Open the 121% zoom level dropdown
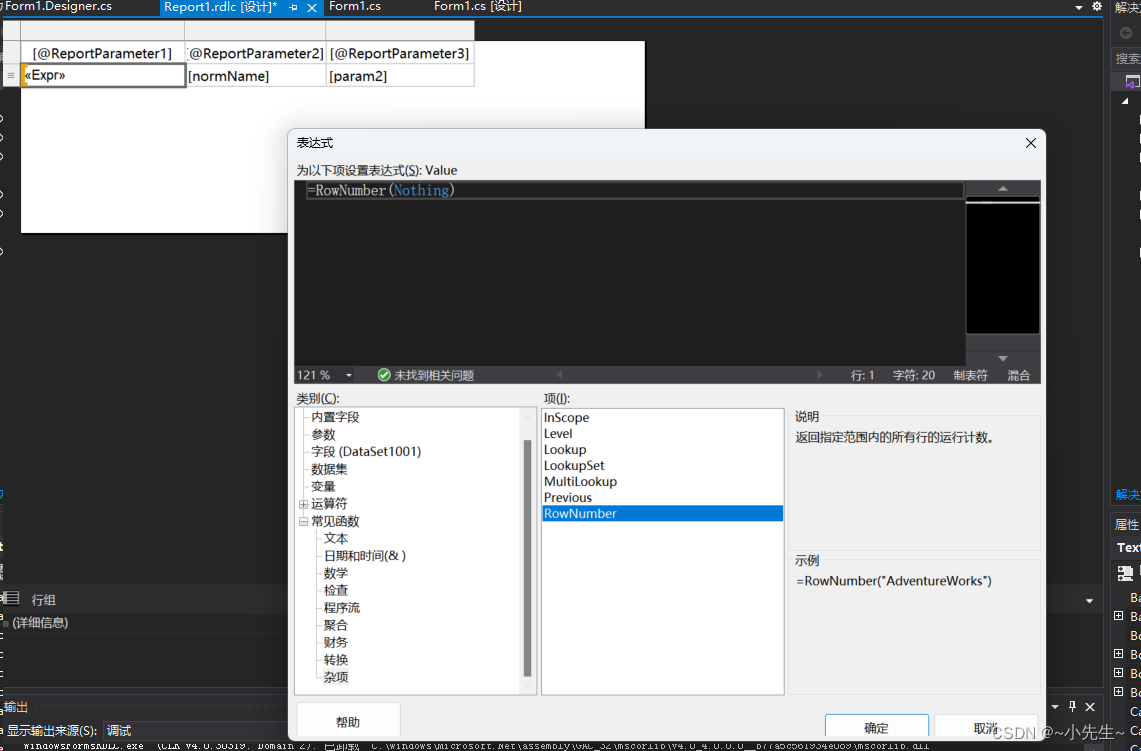Viewport: 1141px width, 751px height. click(348, 375)
